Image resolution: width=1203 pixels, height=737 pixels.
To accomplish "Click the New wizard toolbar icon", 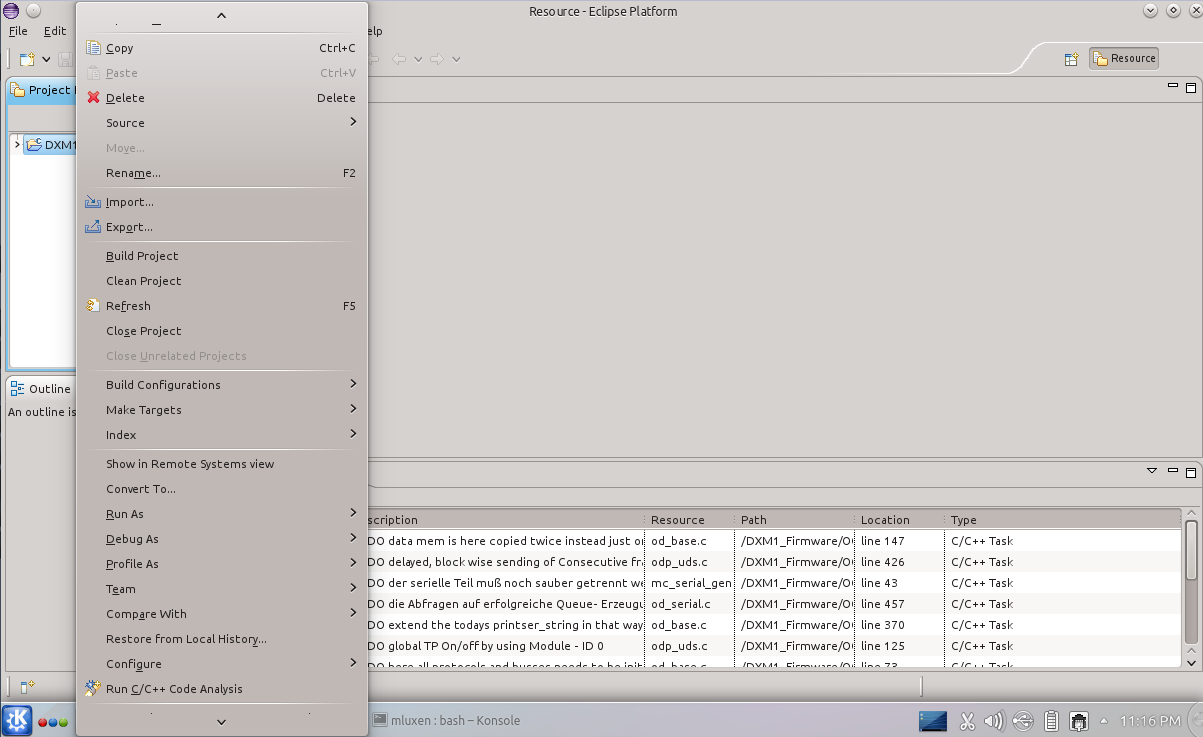I will tap(27, 59).
